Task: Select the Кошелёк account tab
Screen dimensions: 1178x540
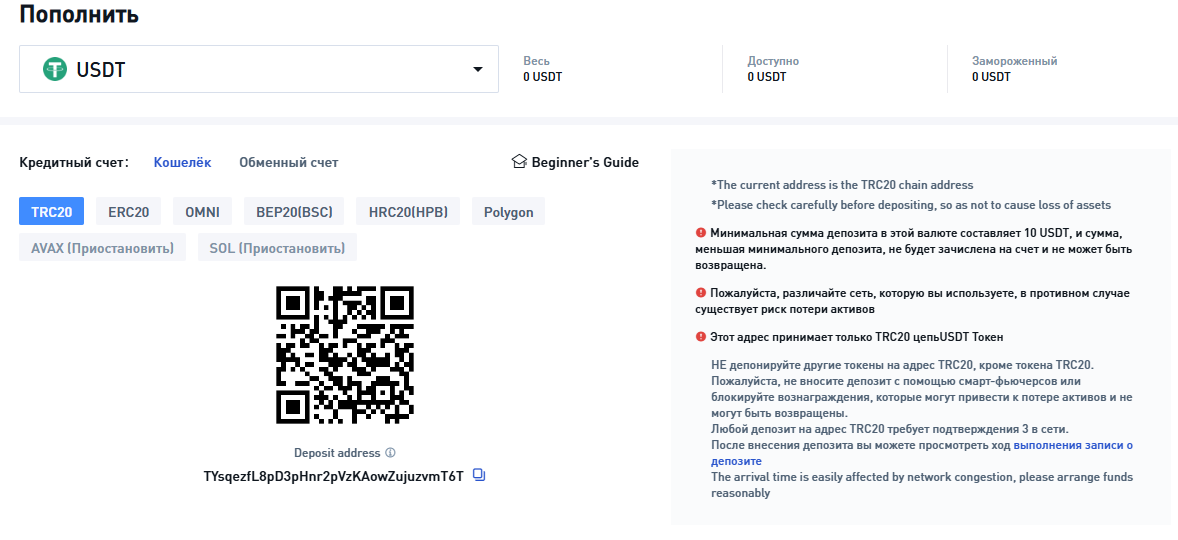Action: tap(183, 162)
